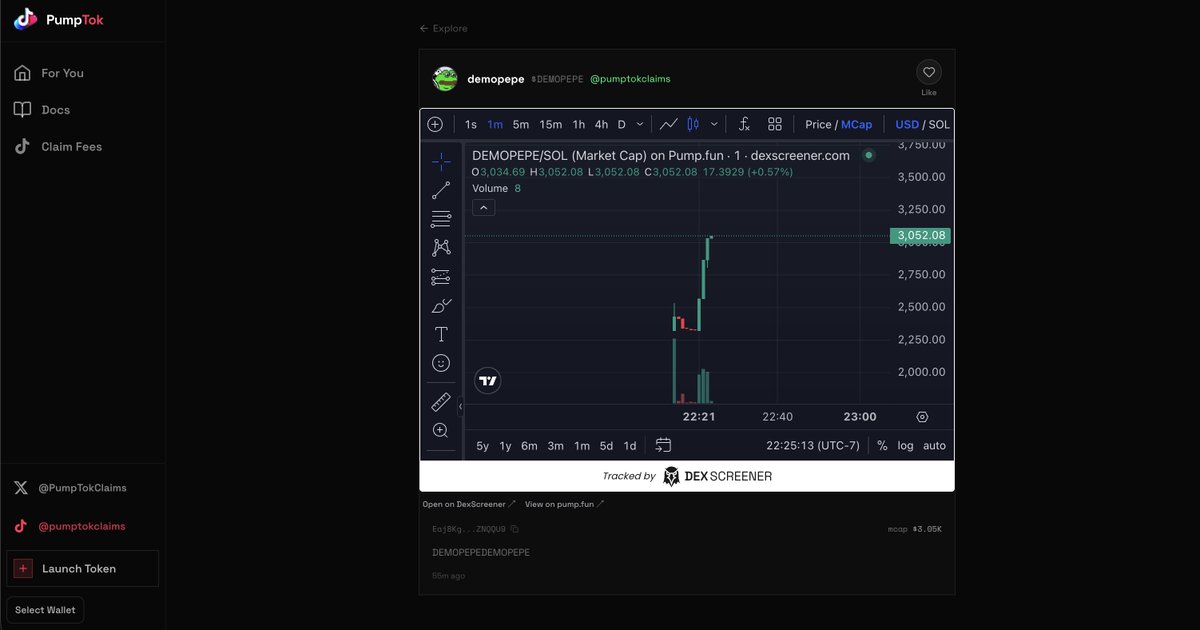Open the Docs page
Viewport: 1200px width, 630px height.
click(56, 110)
